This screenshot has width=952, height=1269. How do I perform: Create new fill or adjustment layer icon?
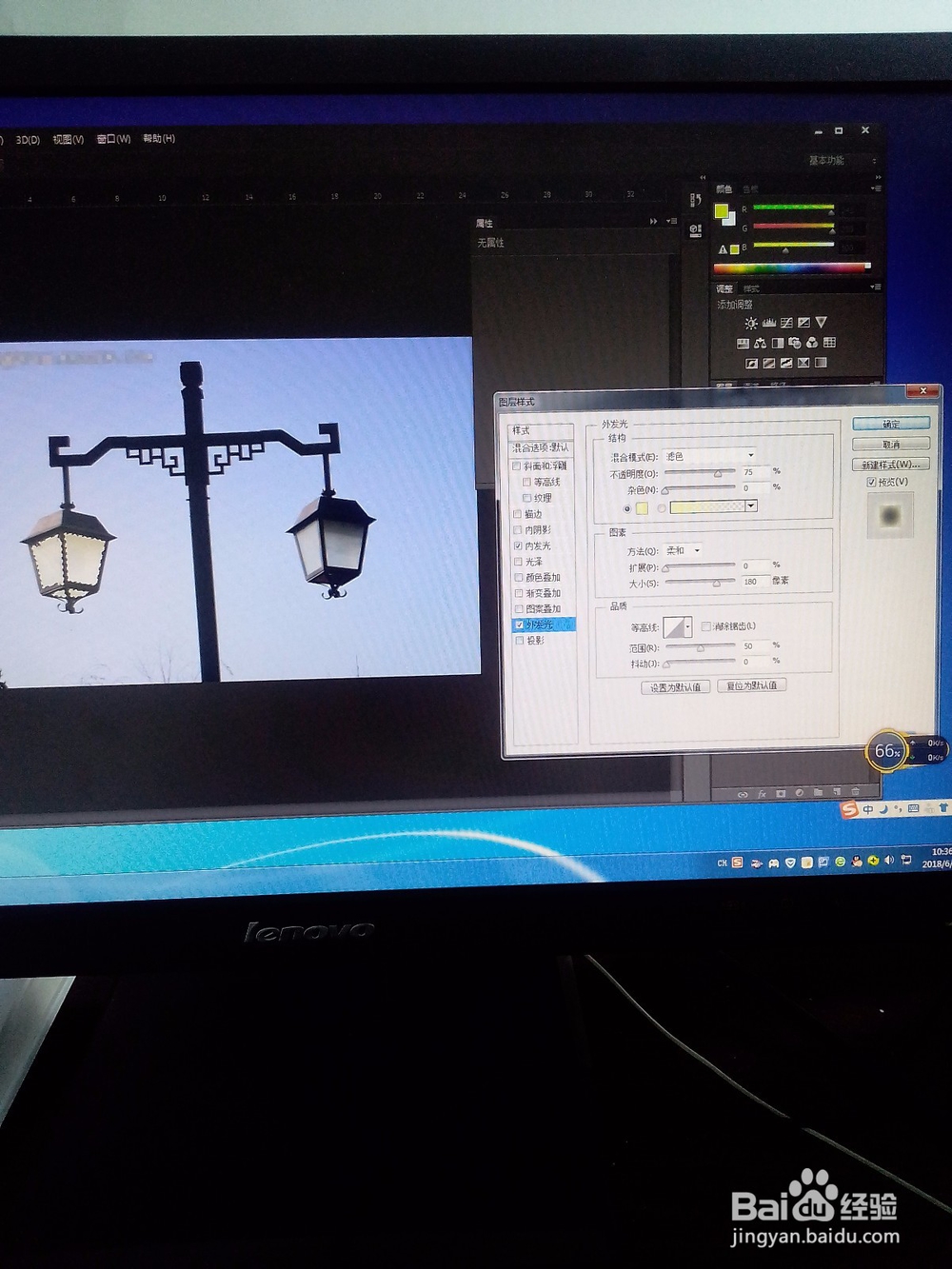coord(800,792)
